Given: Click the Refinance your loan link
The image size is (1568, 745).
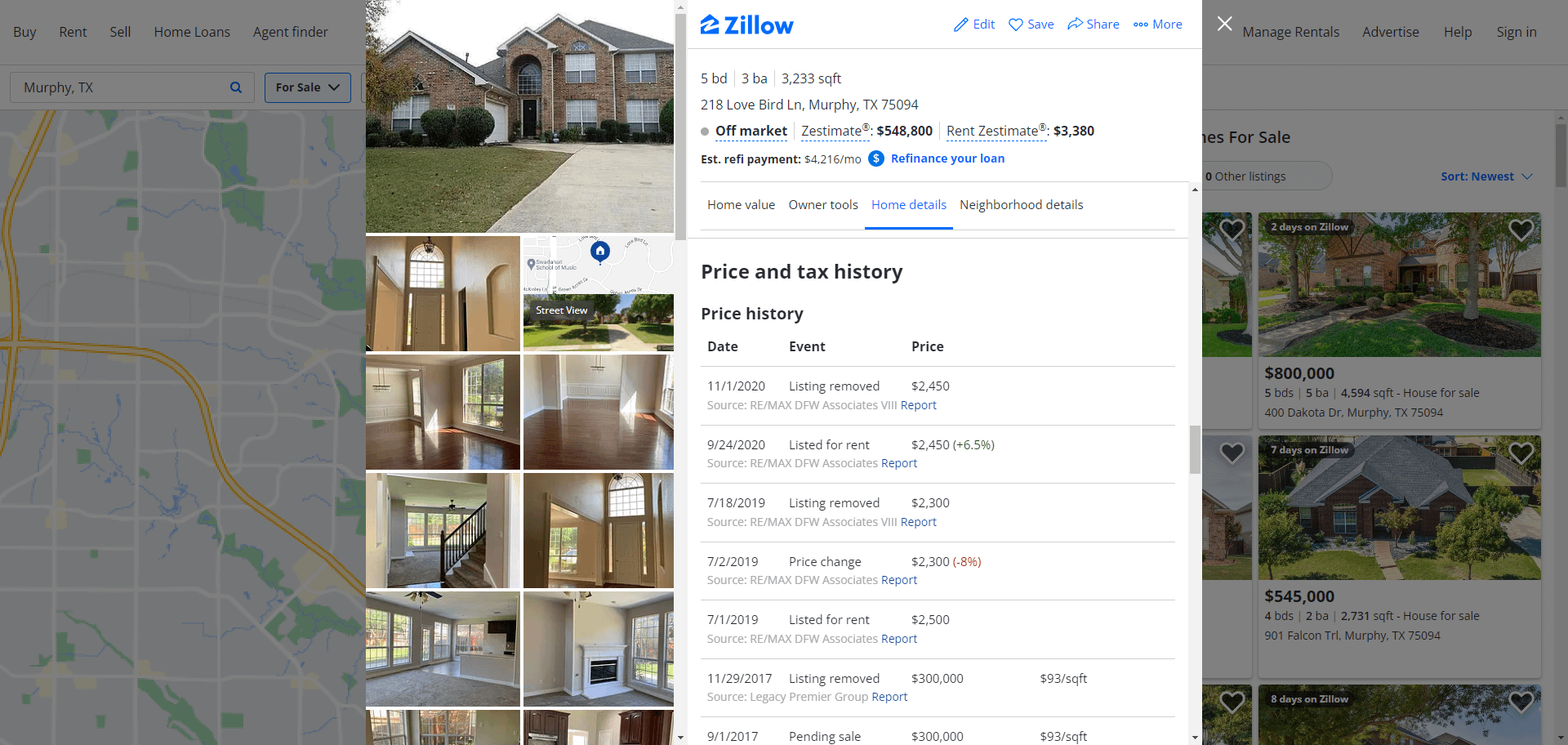Looking at the screenshot, I should click(947, 158).
